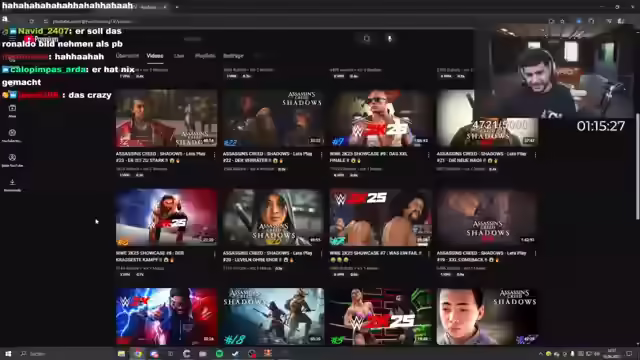Viewport: 640px width, 360px height.
Task: Click the Windows taskbar search box
Action: tap(65, 353)
